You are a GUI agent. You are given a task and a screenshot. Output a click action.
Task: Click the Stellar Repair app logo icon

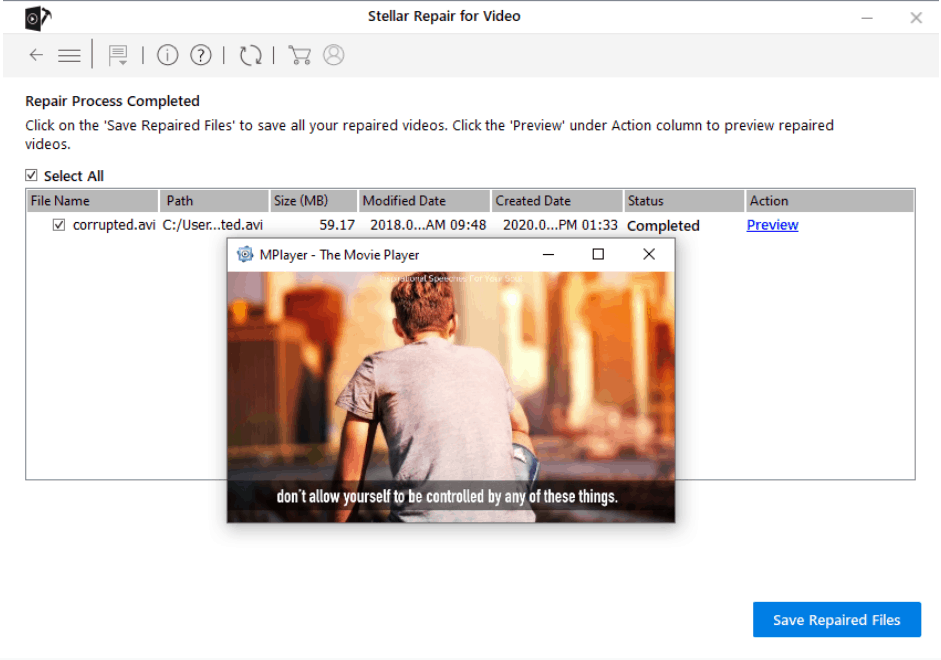pyautogui.click(x=38, y=18)
